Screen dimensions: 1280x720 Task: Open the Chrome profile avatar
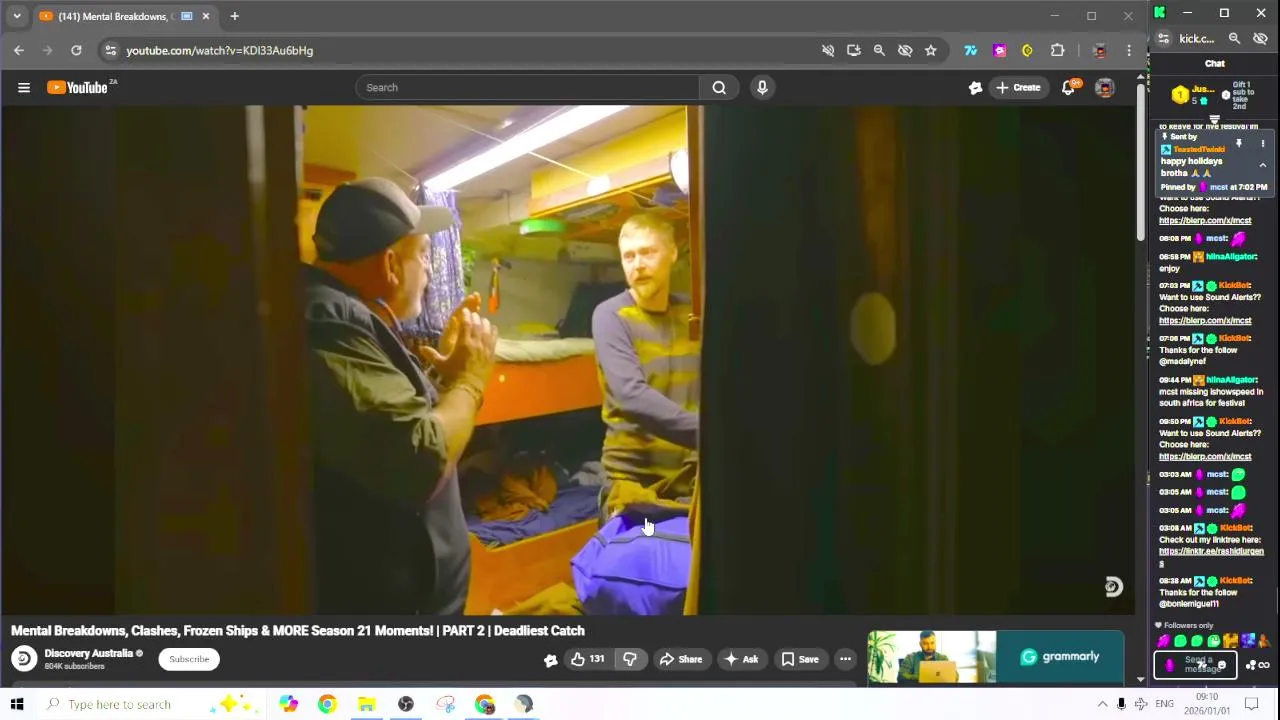pyautogui.click(x=1100, y=50)
